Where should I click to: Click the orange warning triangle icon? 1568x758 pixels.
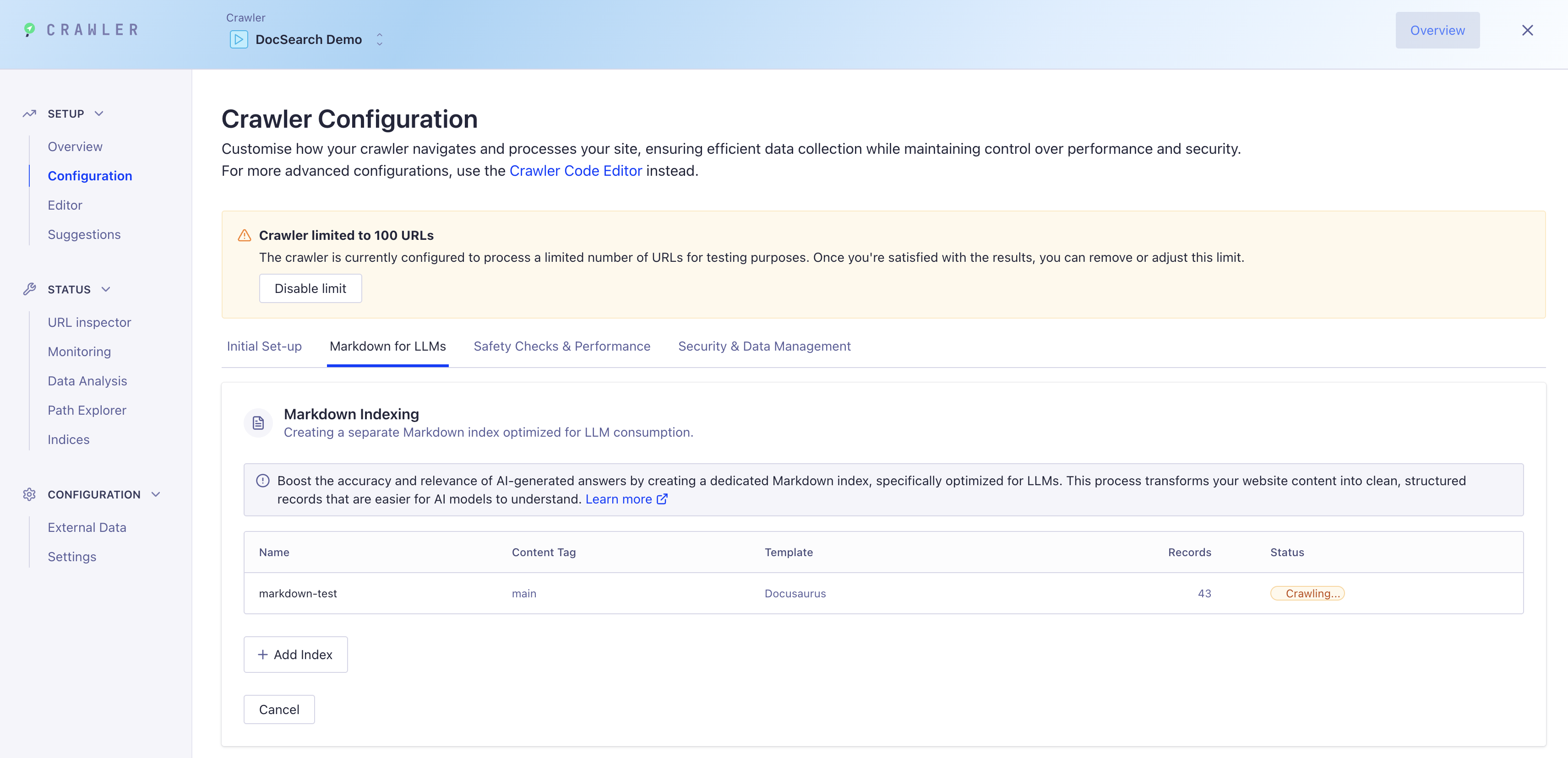coord(245,235)
